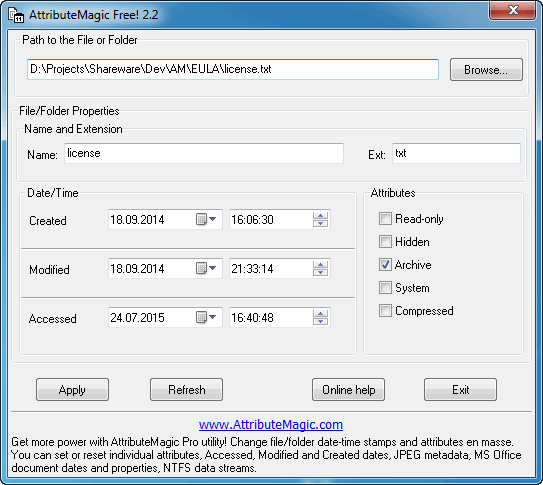Click the Ext field containing txt
The image size is (543, 485).
[456, 153]
